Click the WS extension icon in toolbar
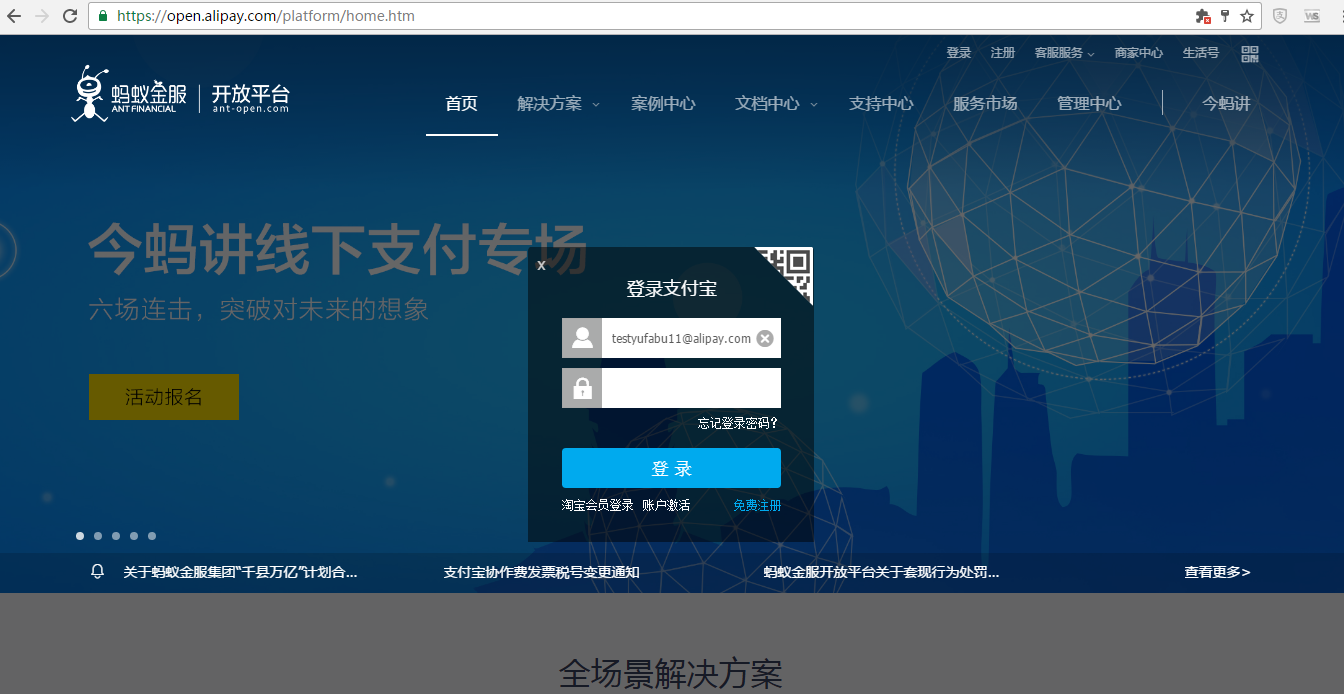Image resolution: width=1344 pixels, height=694 pixels. (x=1312, y=16)
